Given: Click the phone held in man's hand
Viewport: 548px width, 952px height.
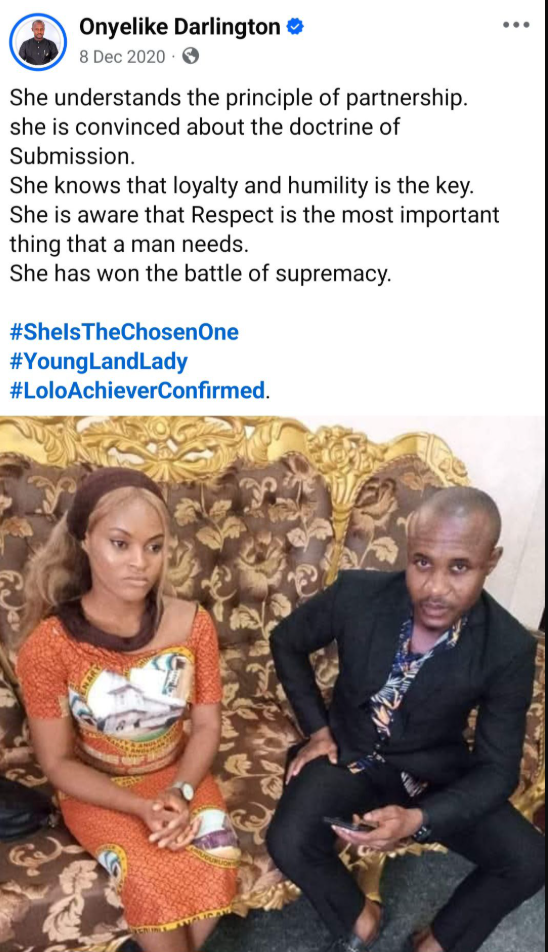Looking at the screenshot, I should (x=348, y=824).
